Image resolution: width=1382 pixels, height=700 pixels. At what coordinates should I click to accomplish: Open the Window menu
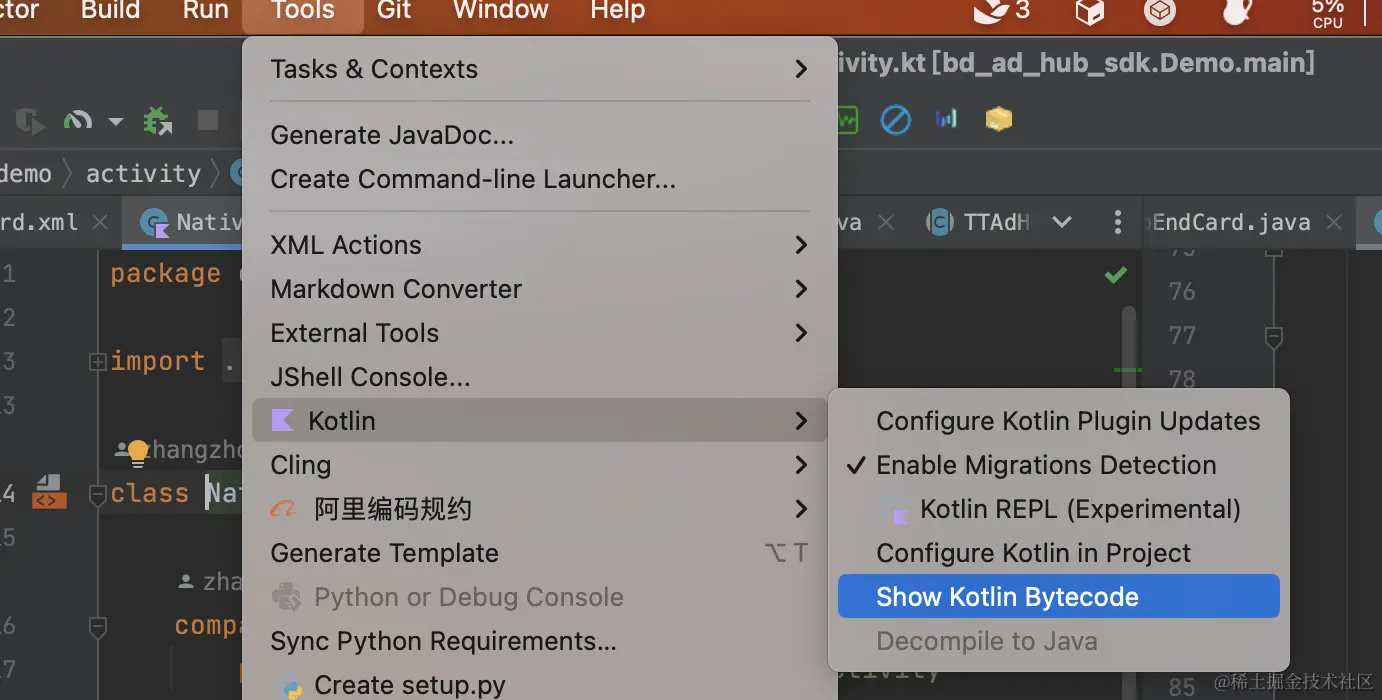pos(501,11)
